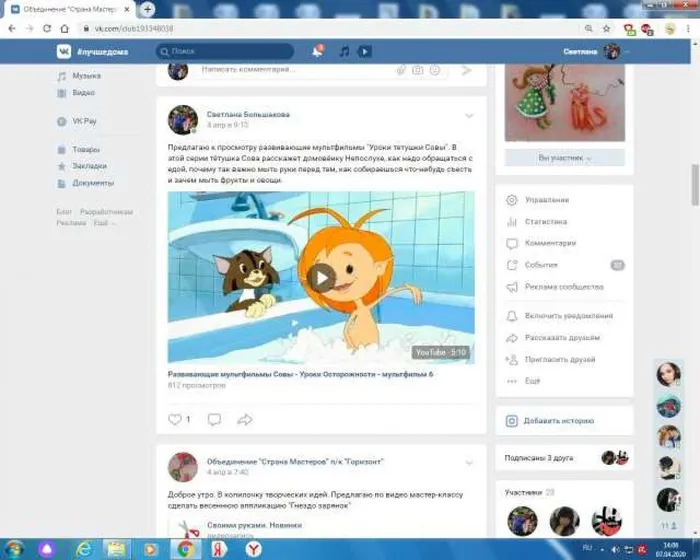Viewport: 700px width, 560px height.
Task: Open Объединение "Страна Мастеров" post author link
Action: pyautogui.click(x=295, y=462)
